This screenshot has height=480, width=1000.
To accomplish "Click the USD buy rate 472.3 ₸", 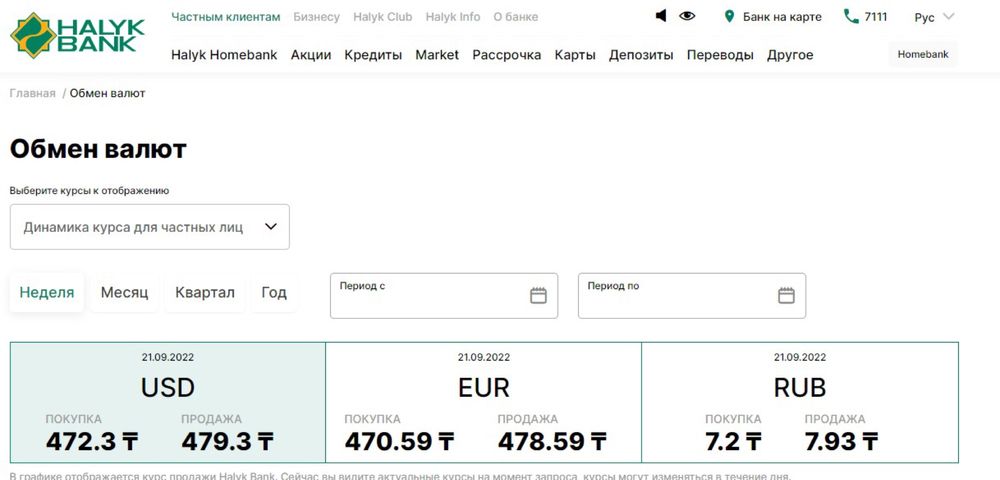I will 92,441.
